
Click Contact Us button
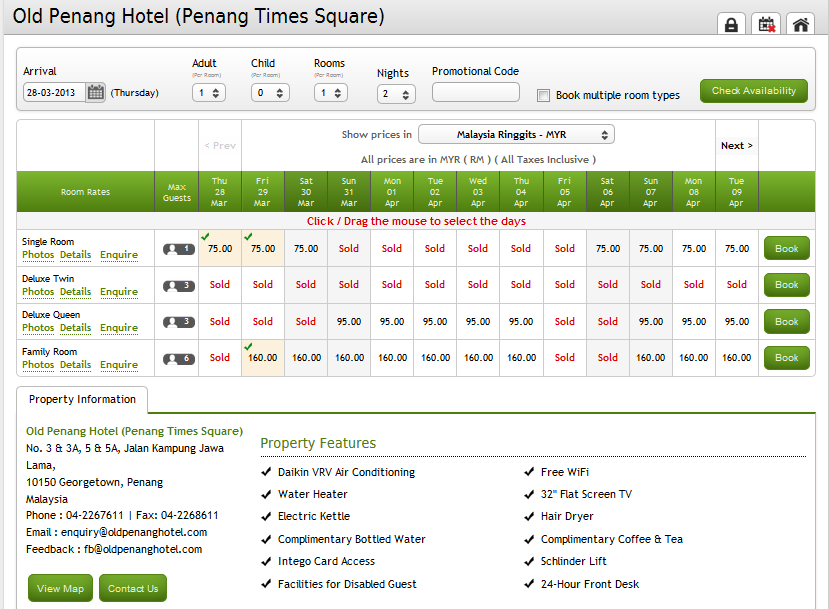tap(133, 588)
